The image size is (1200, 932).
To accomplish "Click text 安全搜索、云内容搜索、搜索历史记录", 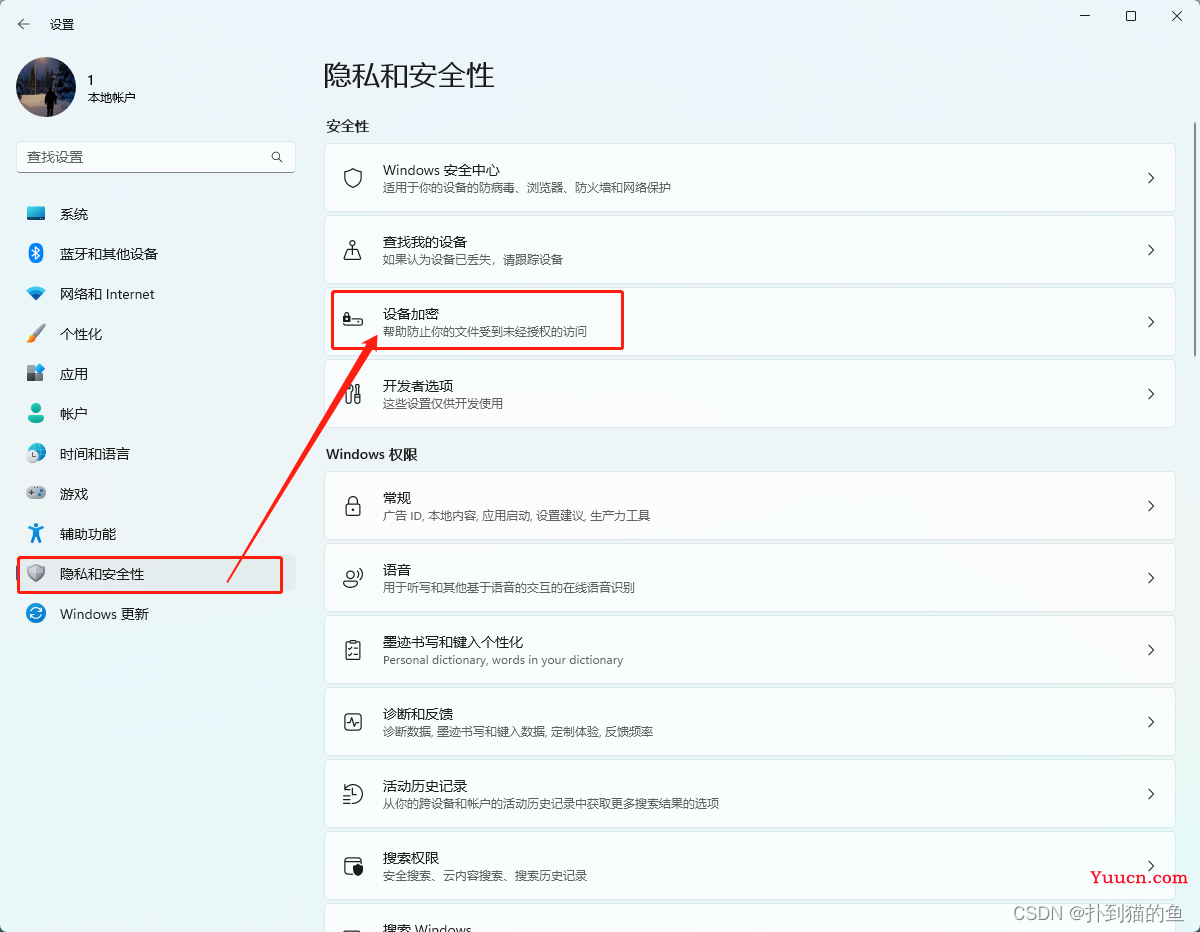I will pos(485,875).
